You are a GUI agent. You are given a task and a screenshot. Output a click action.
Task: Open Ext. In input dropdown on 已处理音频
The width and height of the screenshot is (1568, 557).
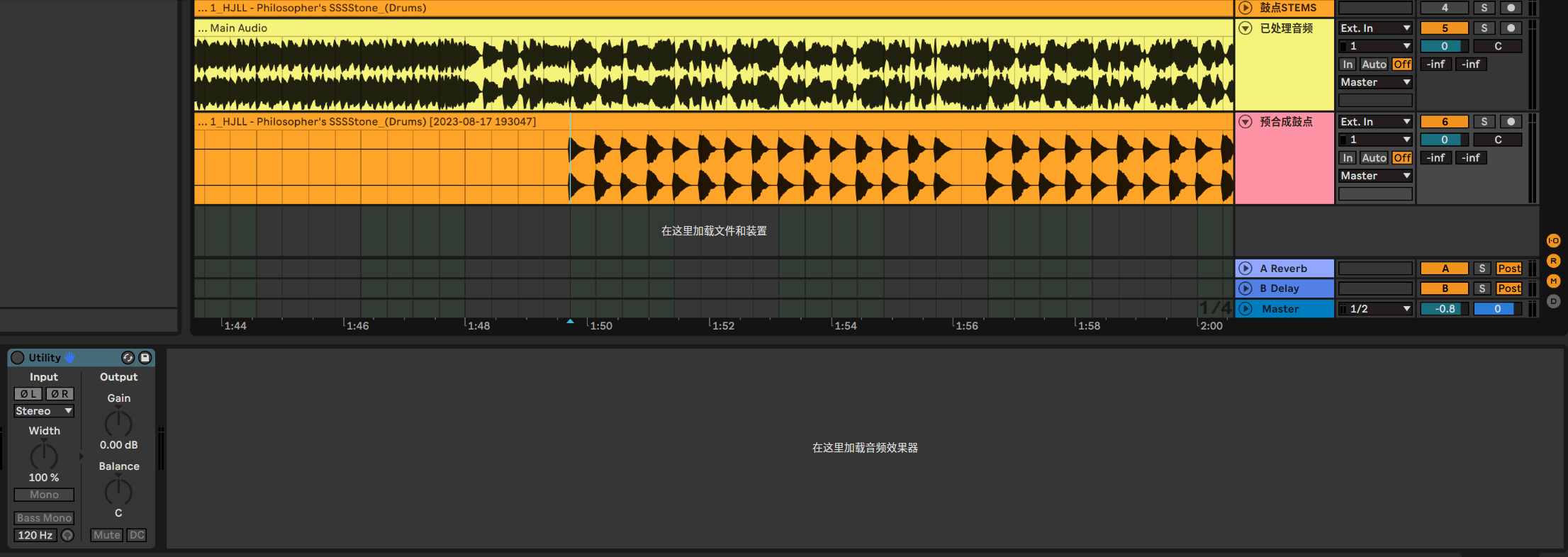1374,28
